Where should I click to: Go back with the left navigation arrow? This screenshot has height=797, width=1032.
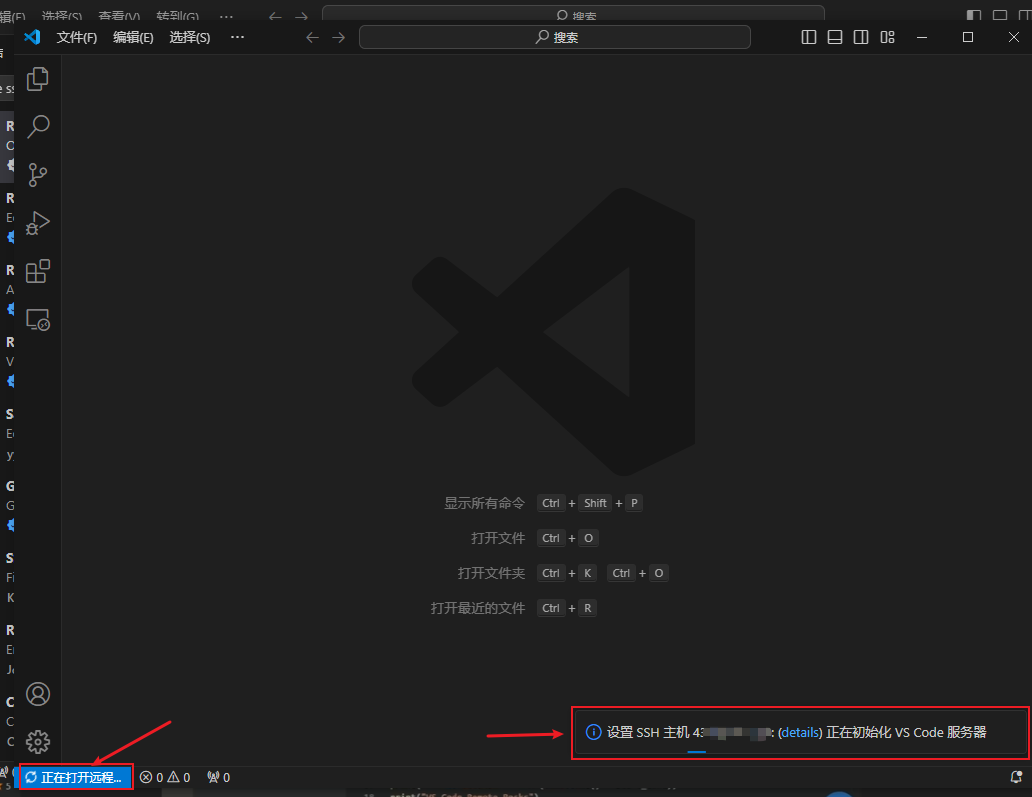313,38
